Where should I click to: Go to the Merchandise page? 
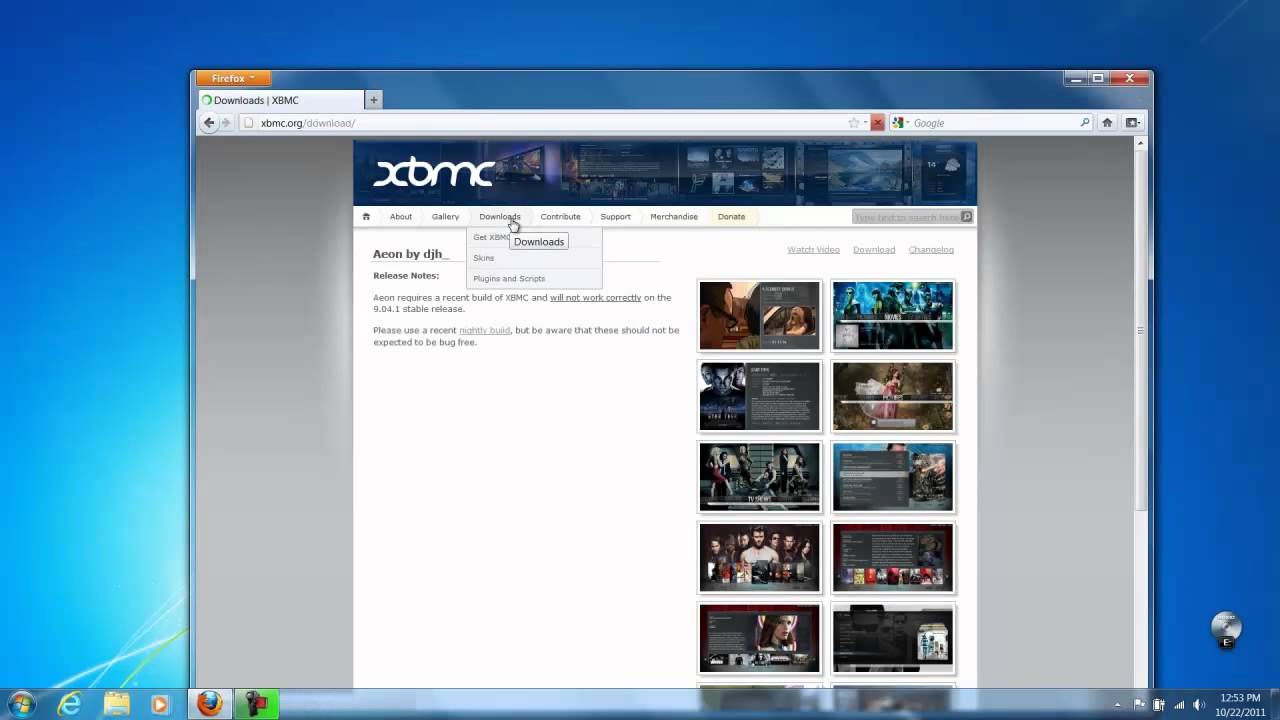click(x=674, y=217)
